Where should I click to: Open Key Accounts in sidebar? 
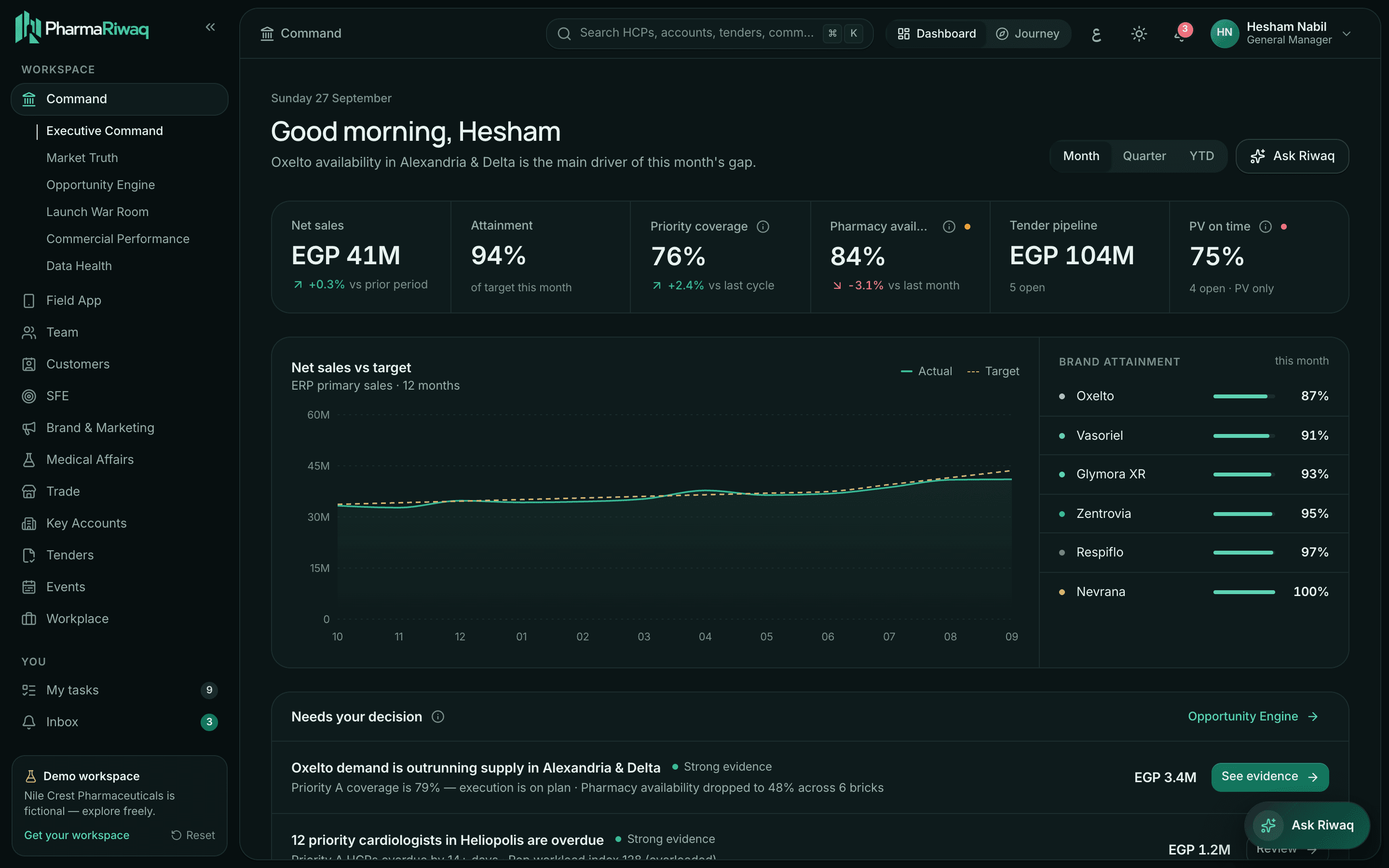120,523
